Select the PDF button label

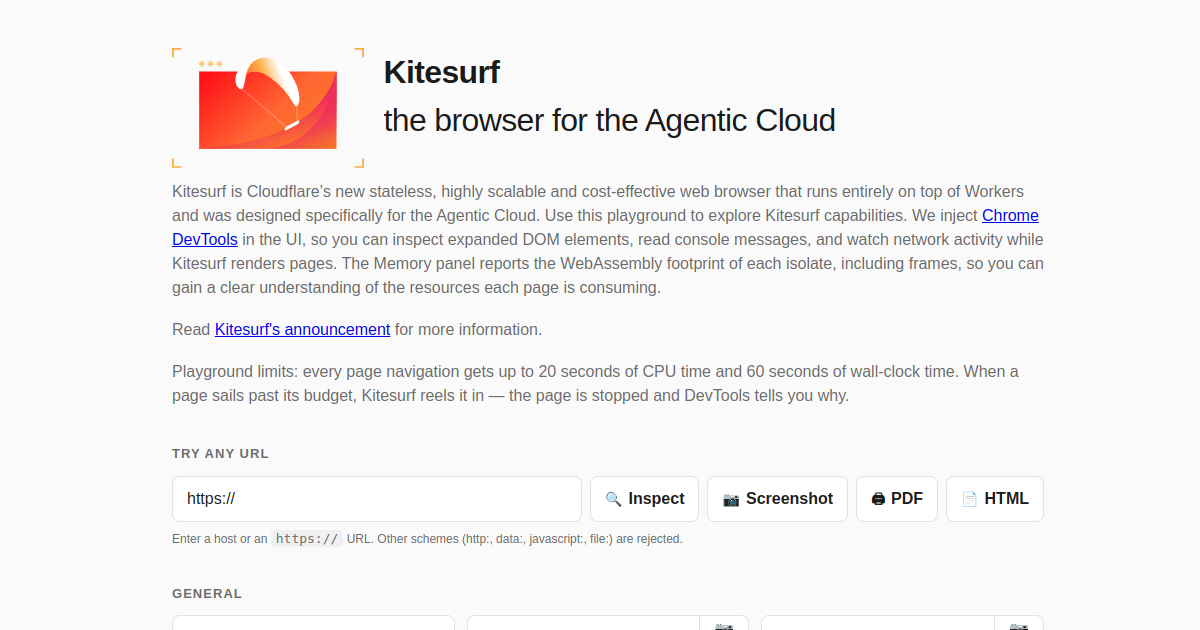pos(907,499)
